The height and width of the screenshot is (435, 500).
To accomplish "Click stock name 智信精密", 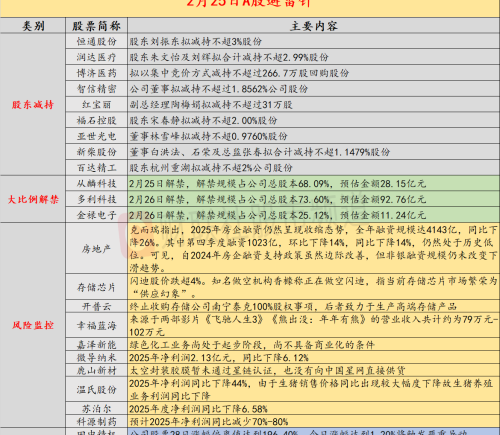I will click(x=96, y=89).
